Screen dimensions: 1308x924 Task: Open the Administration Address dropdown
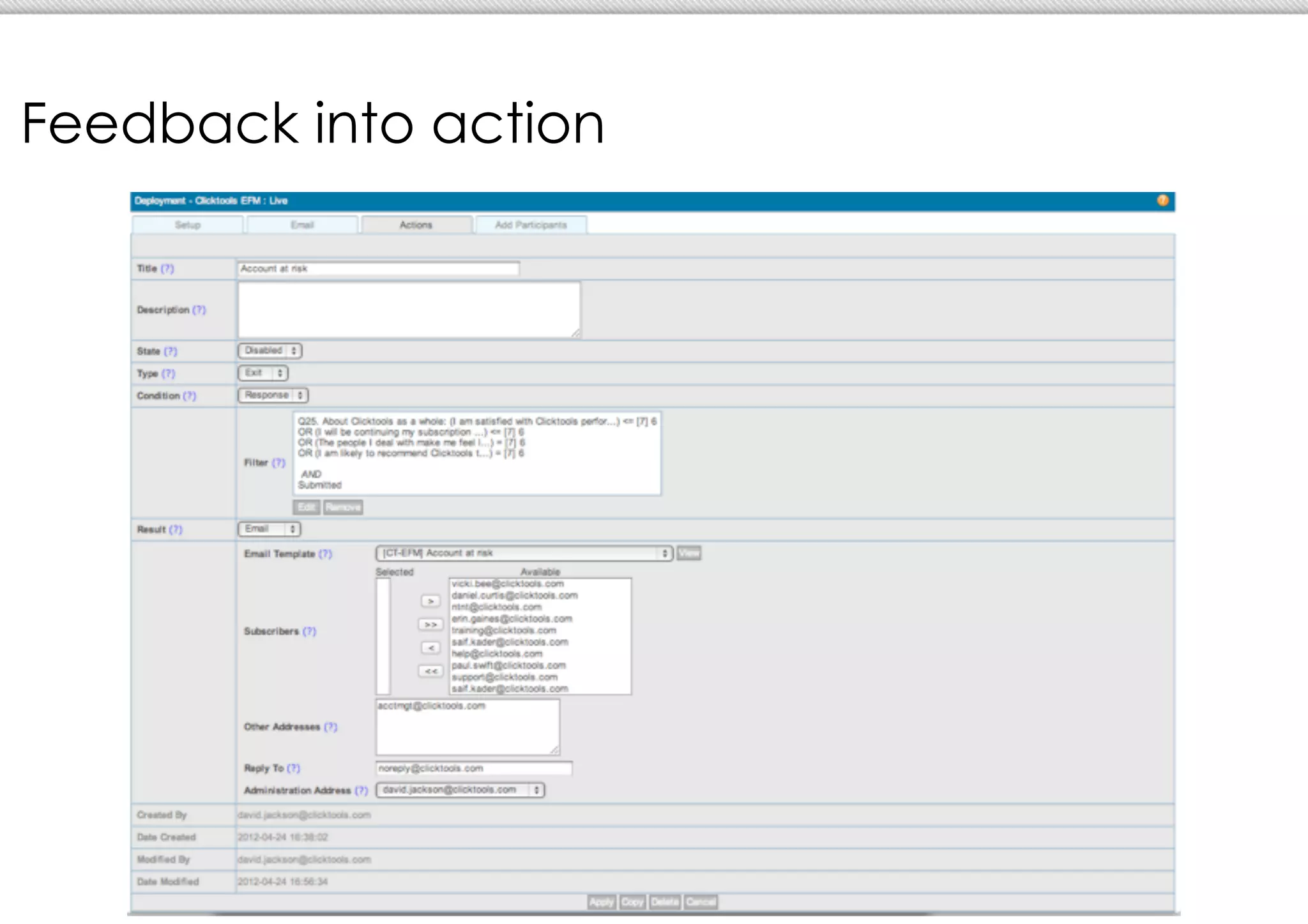pos(460,790)
